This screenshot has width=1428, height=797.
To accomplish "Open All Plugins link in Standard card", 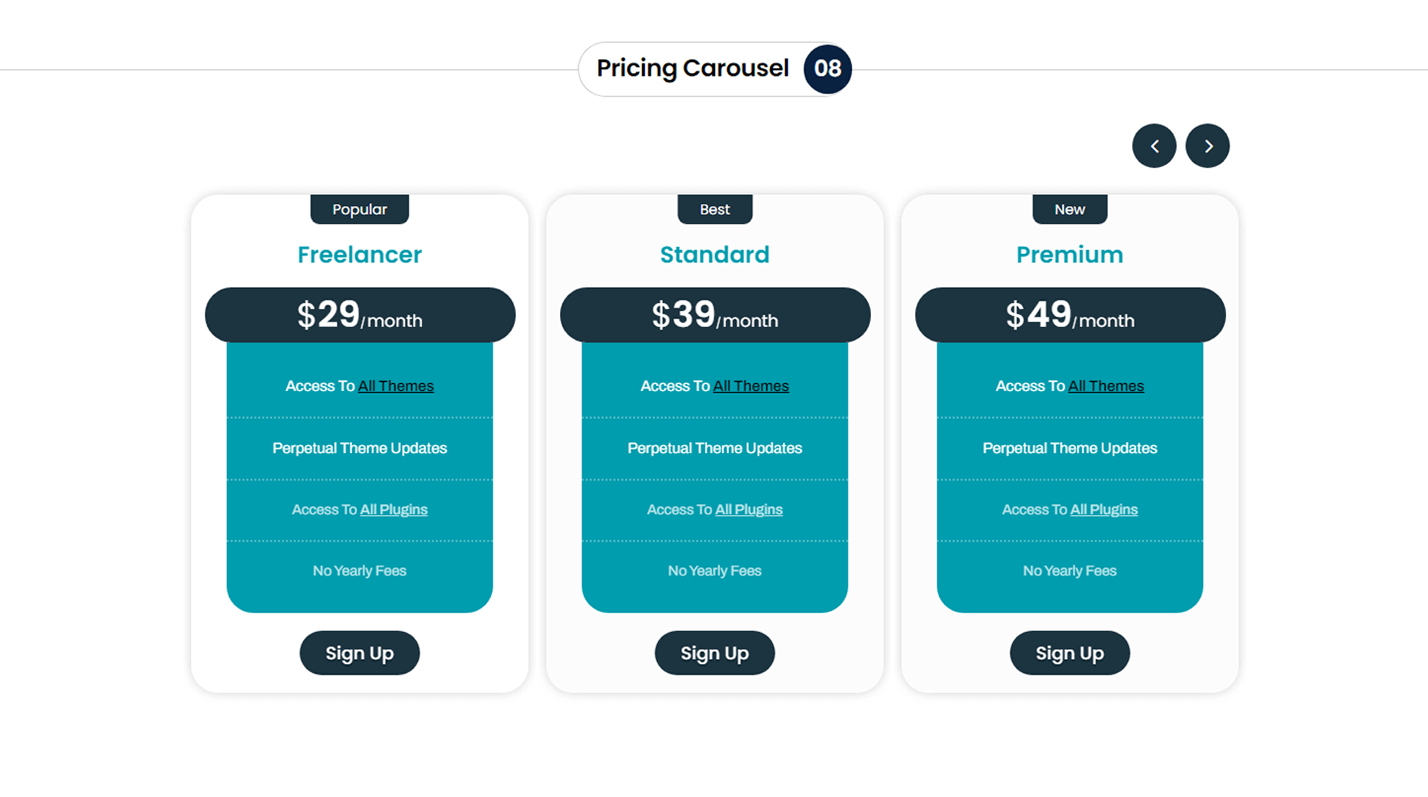I will click(x=749, y=510).
